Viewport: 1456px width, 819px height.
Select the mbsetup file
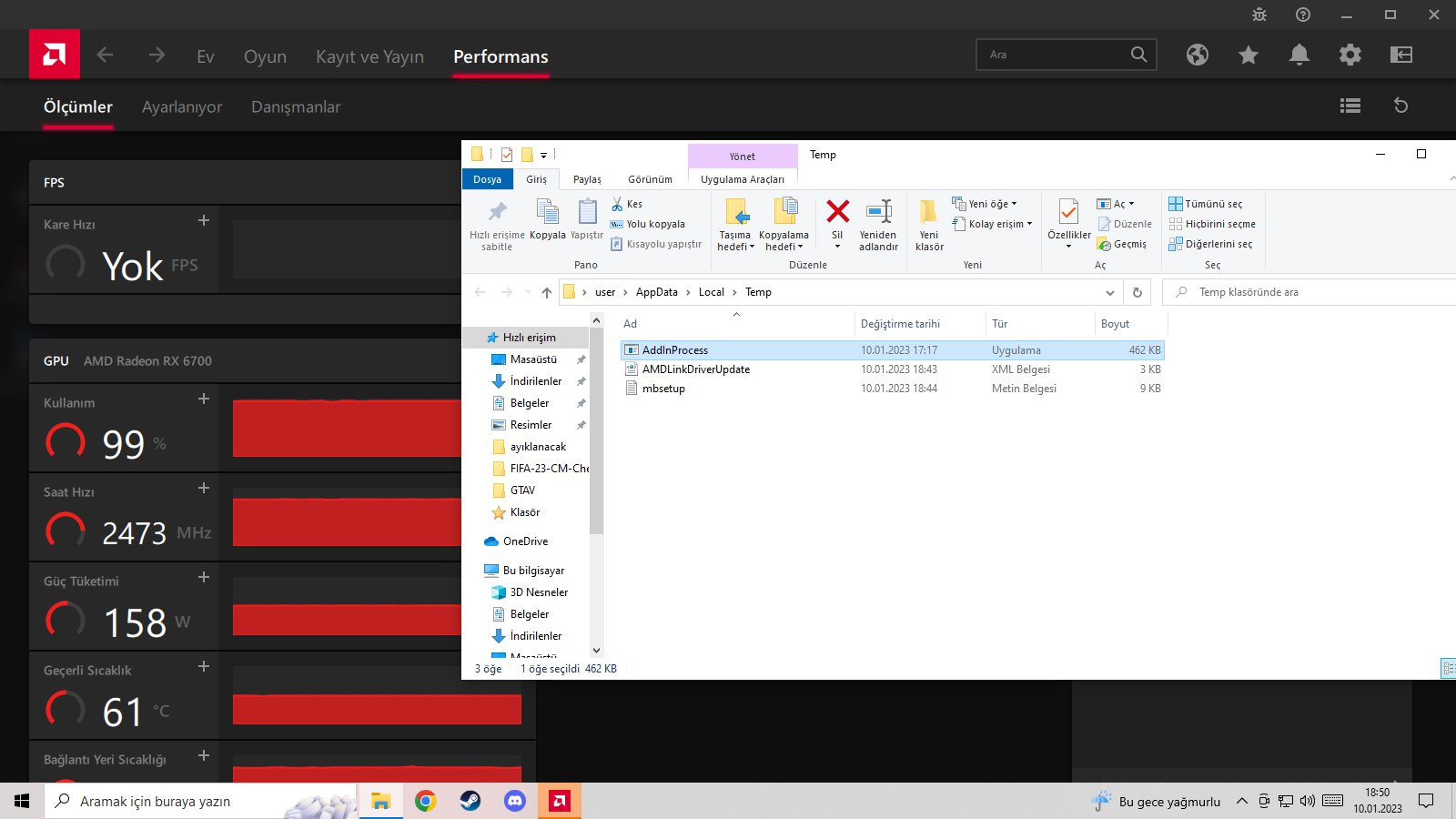(663, 389)
